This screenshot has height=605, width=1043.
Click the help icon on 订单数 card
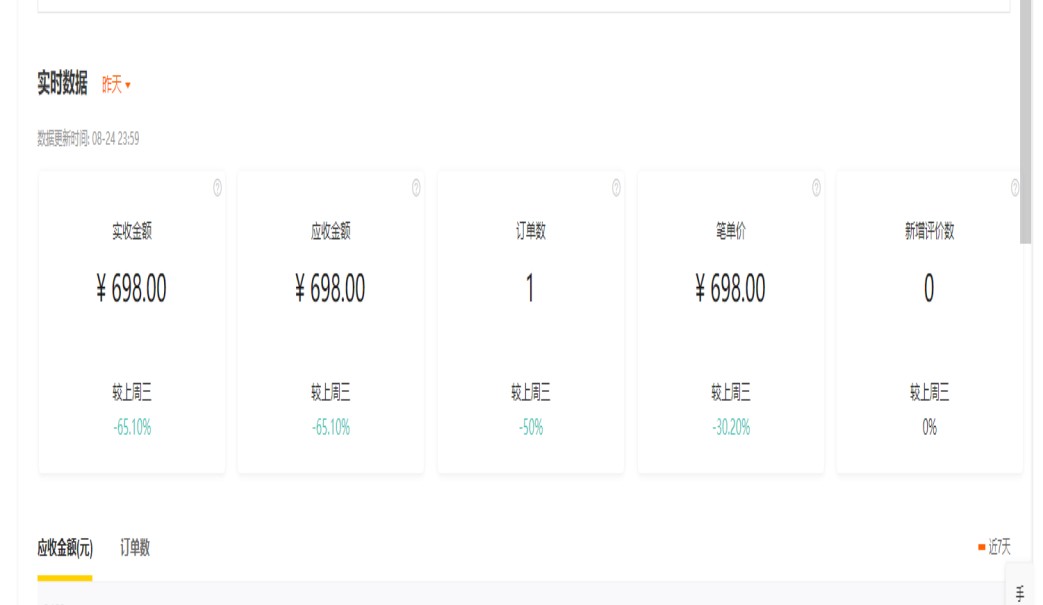point(616,188)
